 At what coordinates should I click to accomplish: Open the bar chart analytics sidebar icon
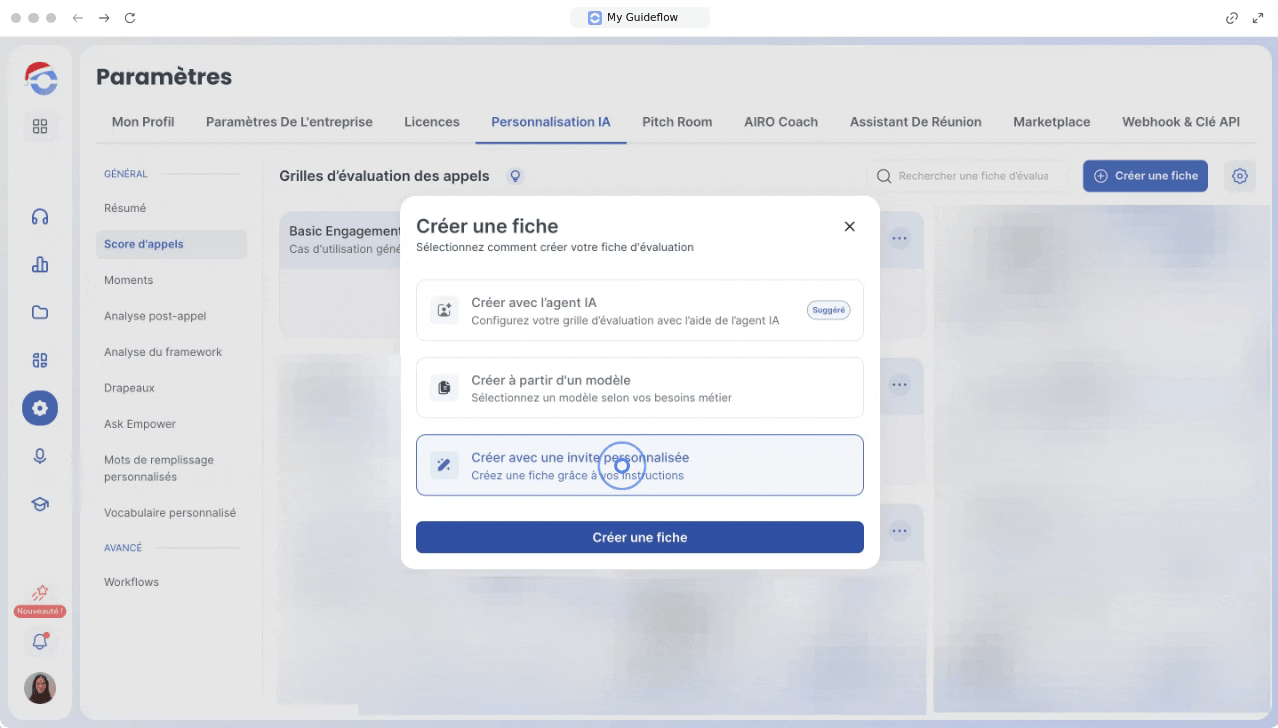point(40,265)
